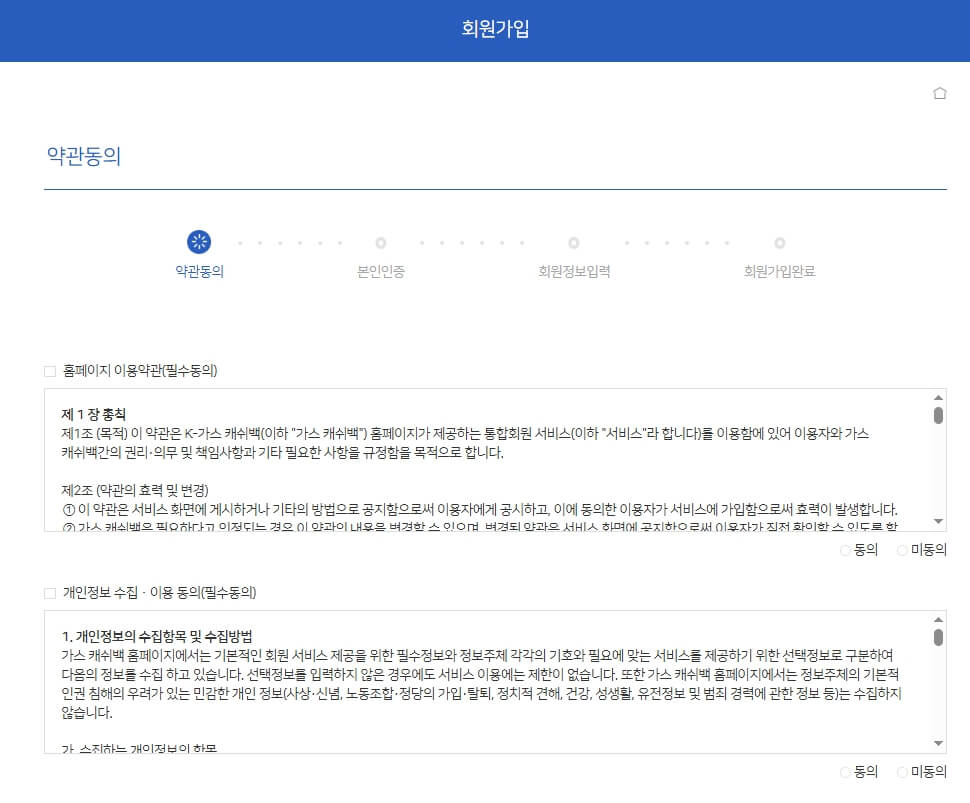970x803 pixels.
Task: Click the active 약관동의 step indicator icon
Action: pyautogui.click(x=200, y=241)
